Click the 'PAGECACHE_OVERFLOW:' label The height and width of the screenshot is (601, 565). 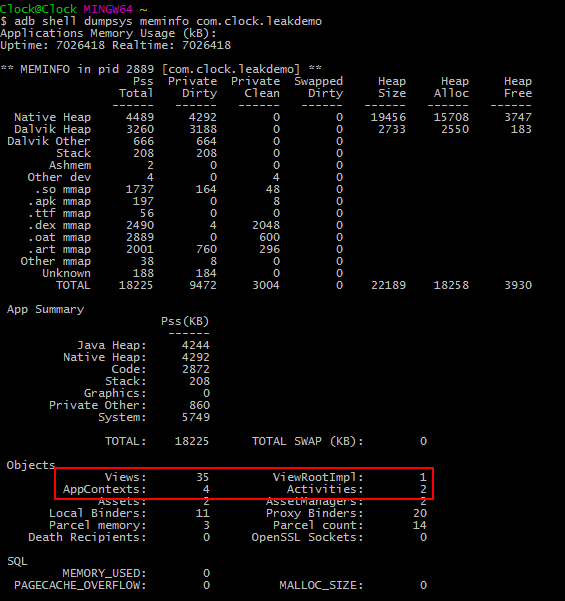(80, 585)
